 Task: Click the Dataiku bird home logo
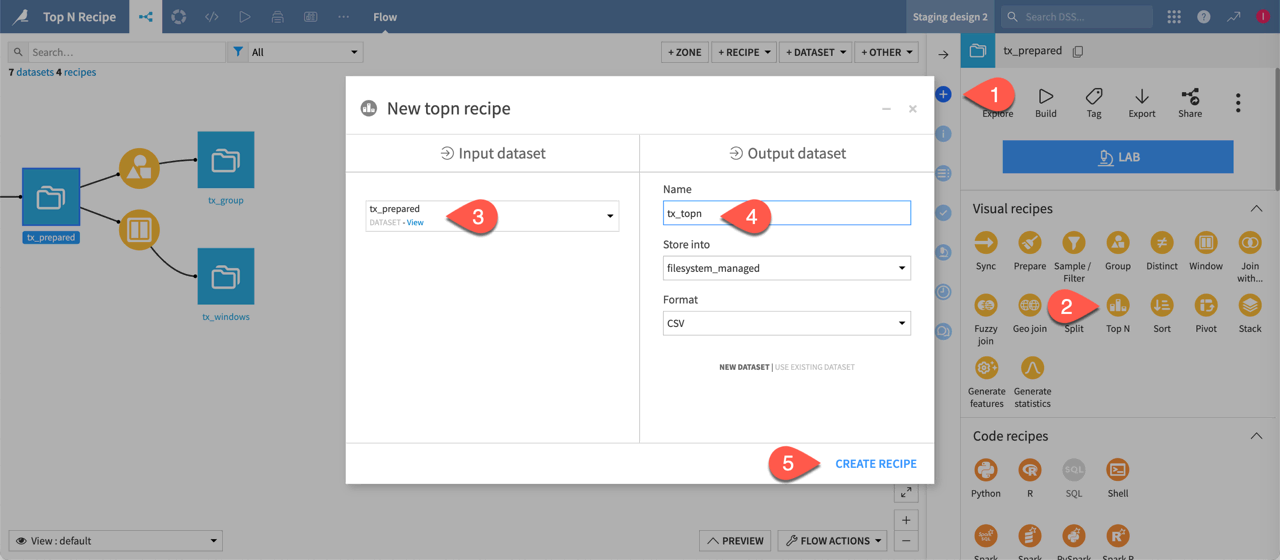tap(20, 17)
